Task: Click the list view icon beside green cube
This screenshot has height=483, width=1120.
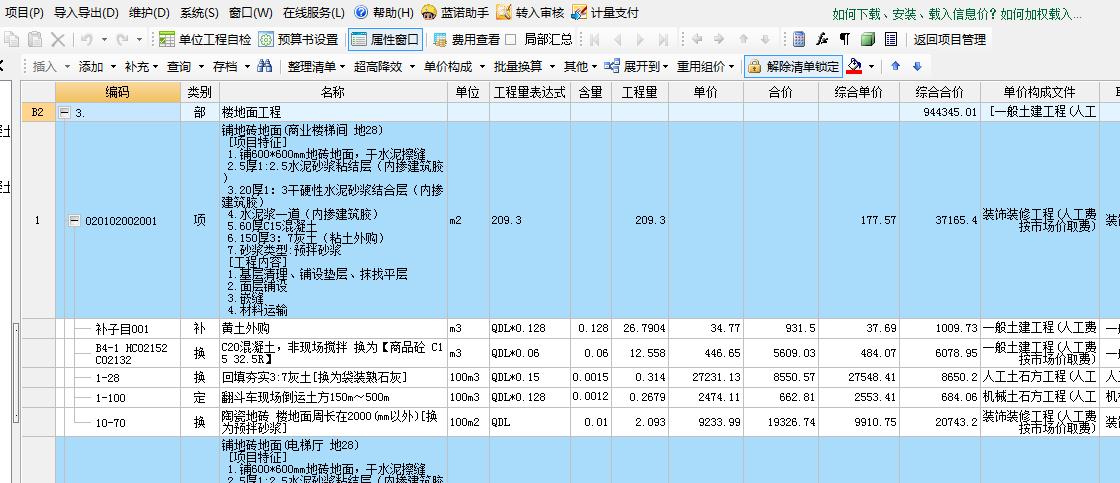Action: (x=891, y=39)
